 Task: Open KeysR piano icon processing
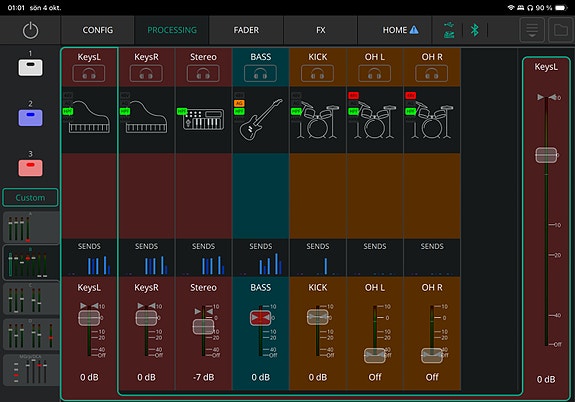(x=147, y=117)
